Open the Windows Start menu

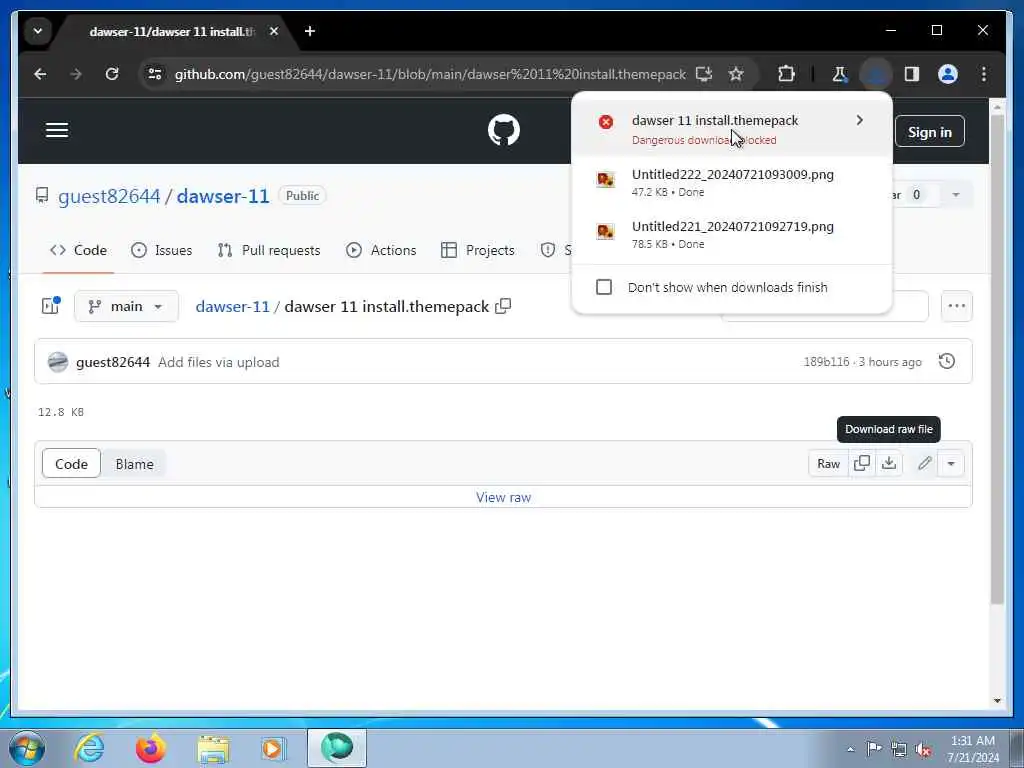click(x=27, y=748)
